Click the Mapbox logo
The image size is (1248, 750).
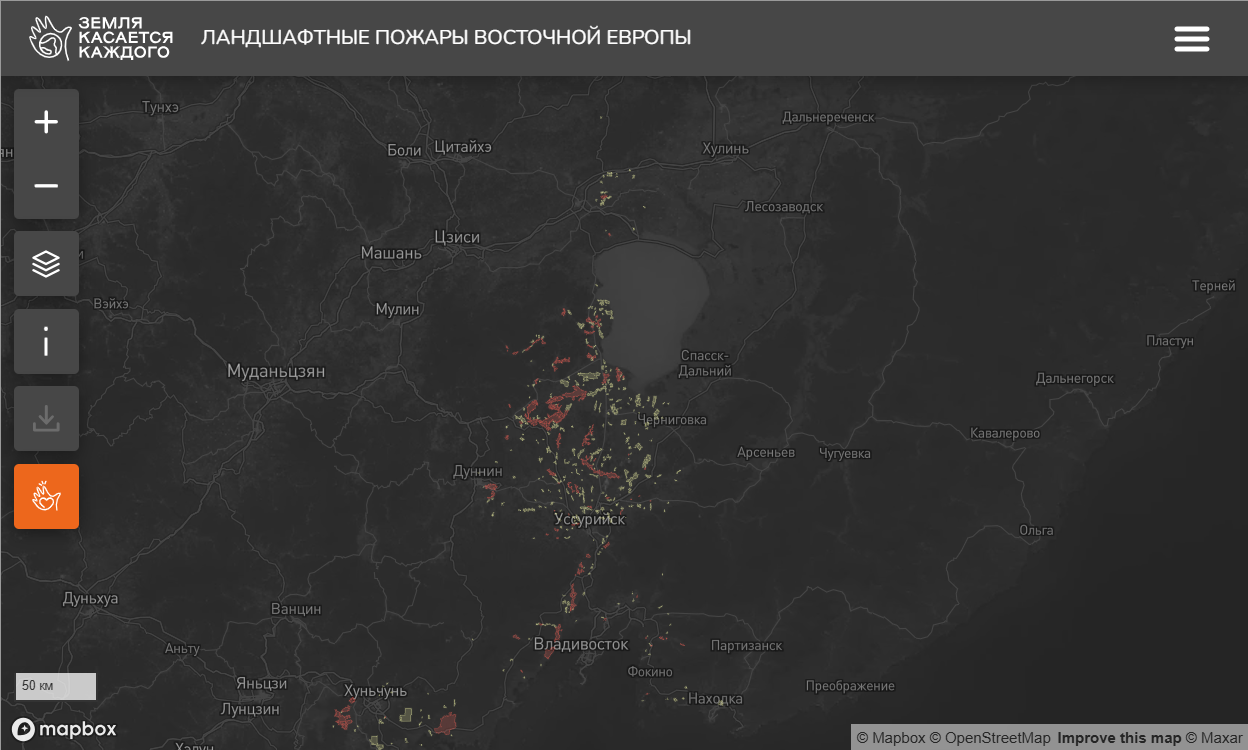click(64, 729)
